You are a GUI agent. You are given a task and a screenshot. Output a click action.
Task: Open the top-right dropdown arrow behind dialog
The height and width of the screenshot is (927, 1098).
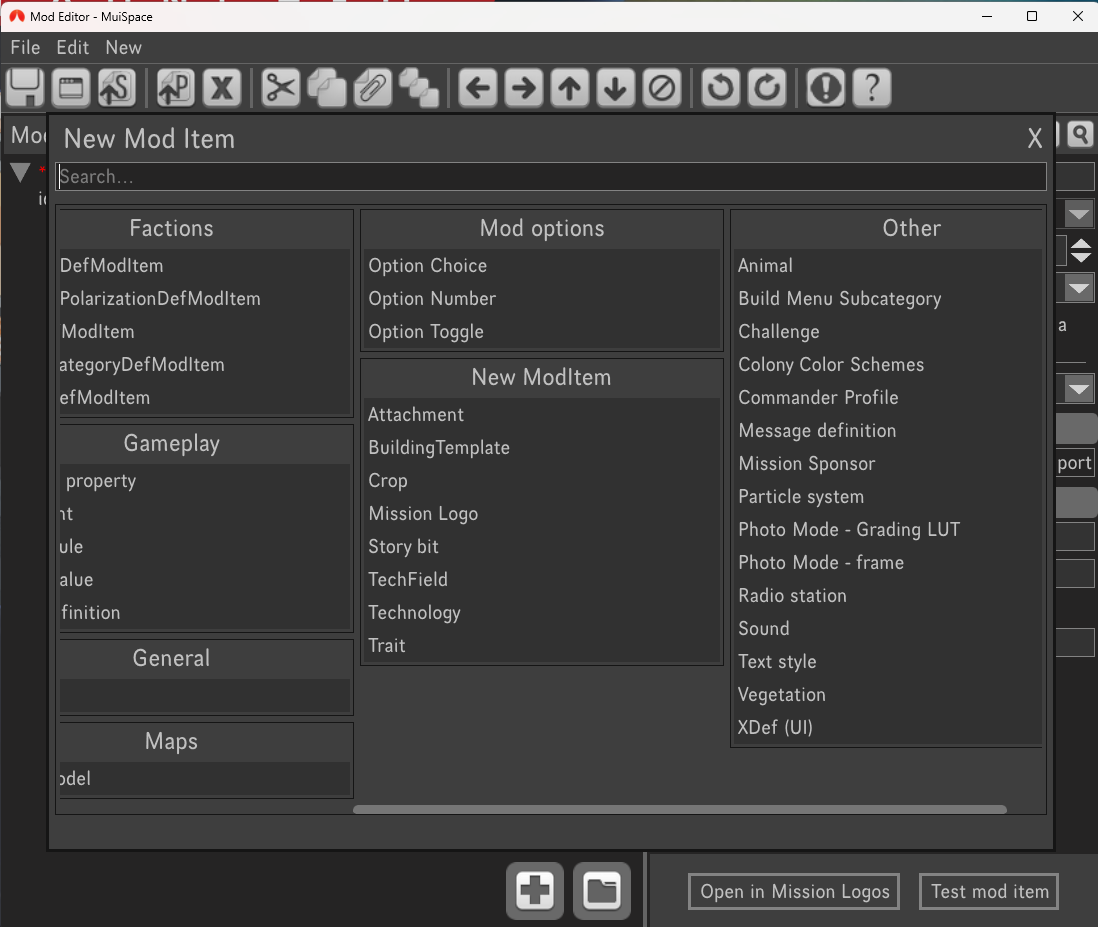[1079, 214]
